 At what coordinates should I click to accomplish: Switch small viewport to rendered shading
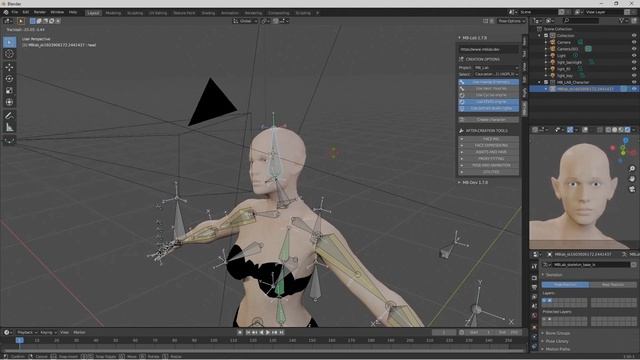point(627,130)
